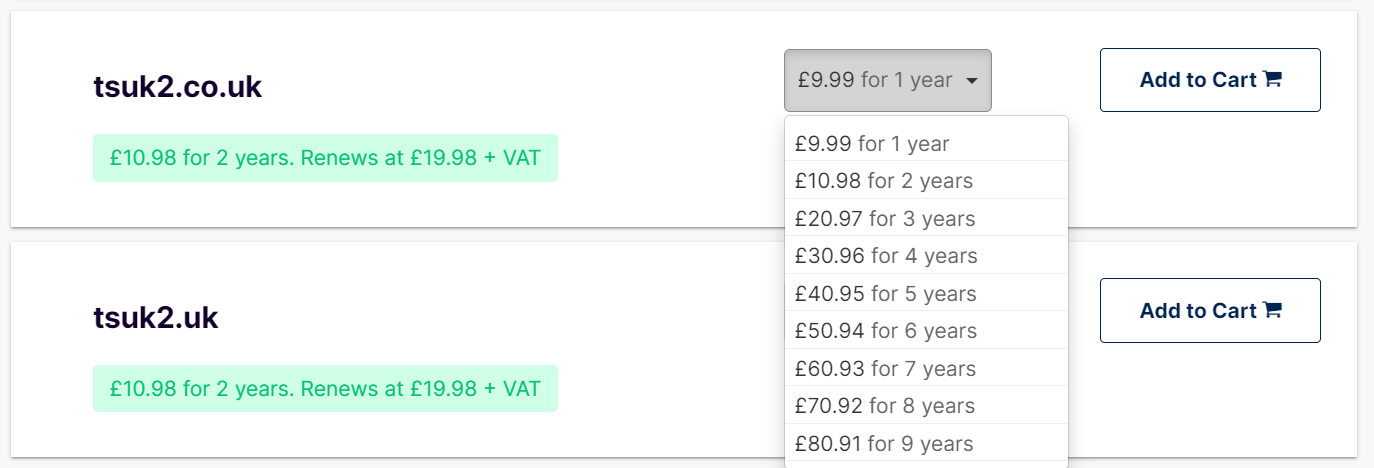Open the £9.99 for 1 year dropdown
The height and width of the screenshot is (468, 1374).
coord(888,80)
